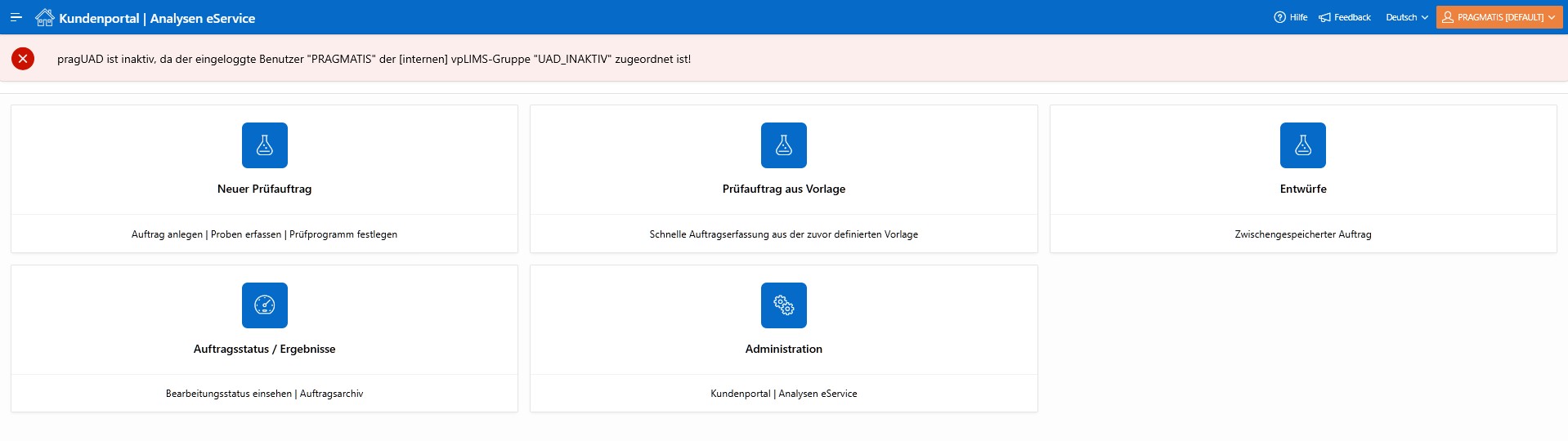Open the PRAGMATIS [DEFAULT] user menu

(x=1499, y=17)
